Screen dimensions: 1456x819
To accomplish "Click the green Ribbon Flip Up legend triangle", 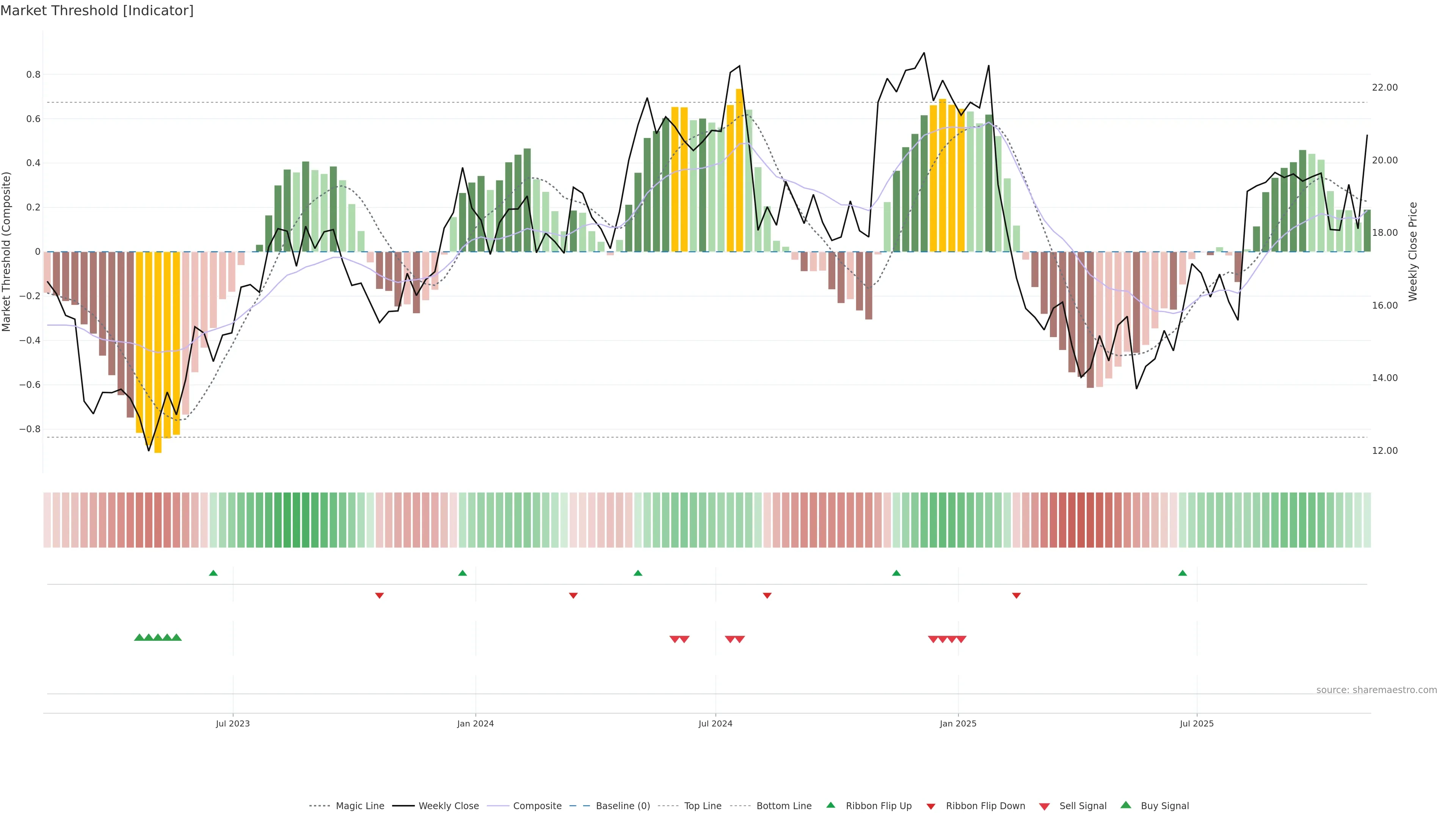I will pos(830,805).
